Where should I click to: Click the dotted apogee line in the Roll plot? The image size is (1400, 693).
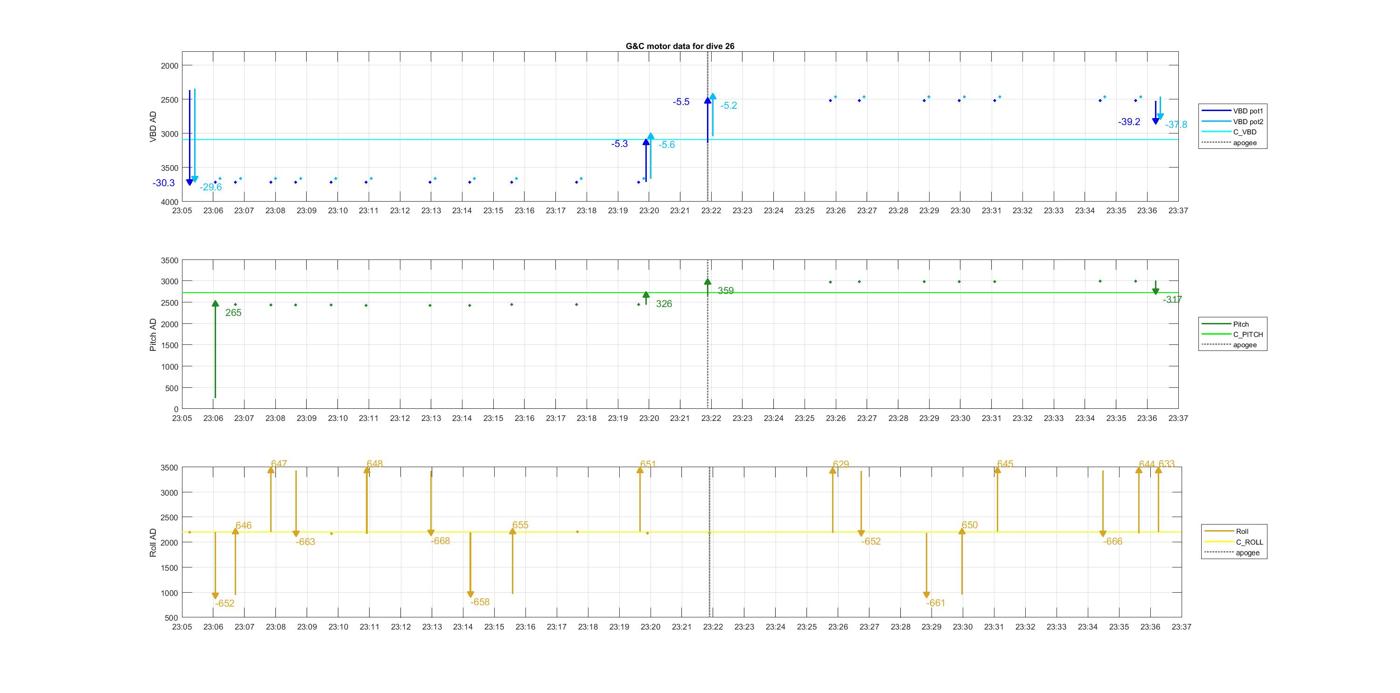coord(710,543)
